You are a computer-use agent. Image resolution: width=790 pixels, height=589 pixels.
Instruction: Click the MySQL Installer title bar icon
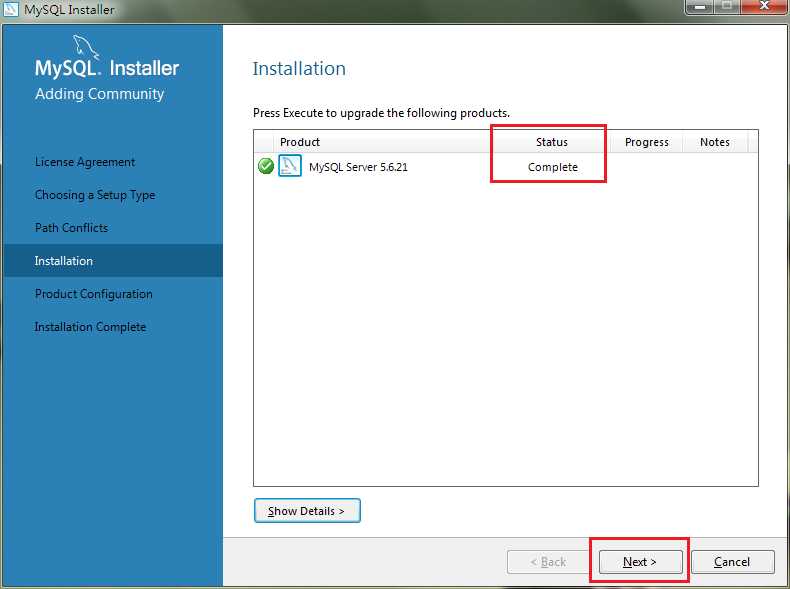click(x=11, y=9)
